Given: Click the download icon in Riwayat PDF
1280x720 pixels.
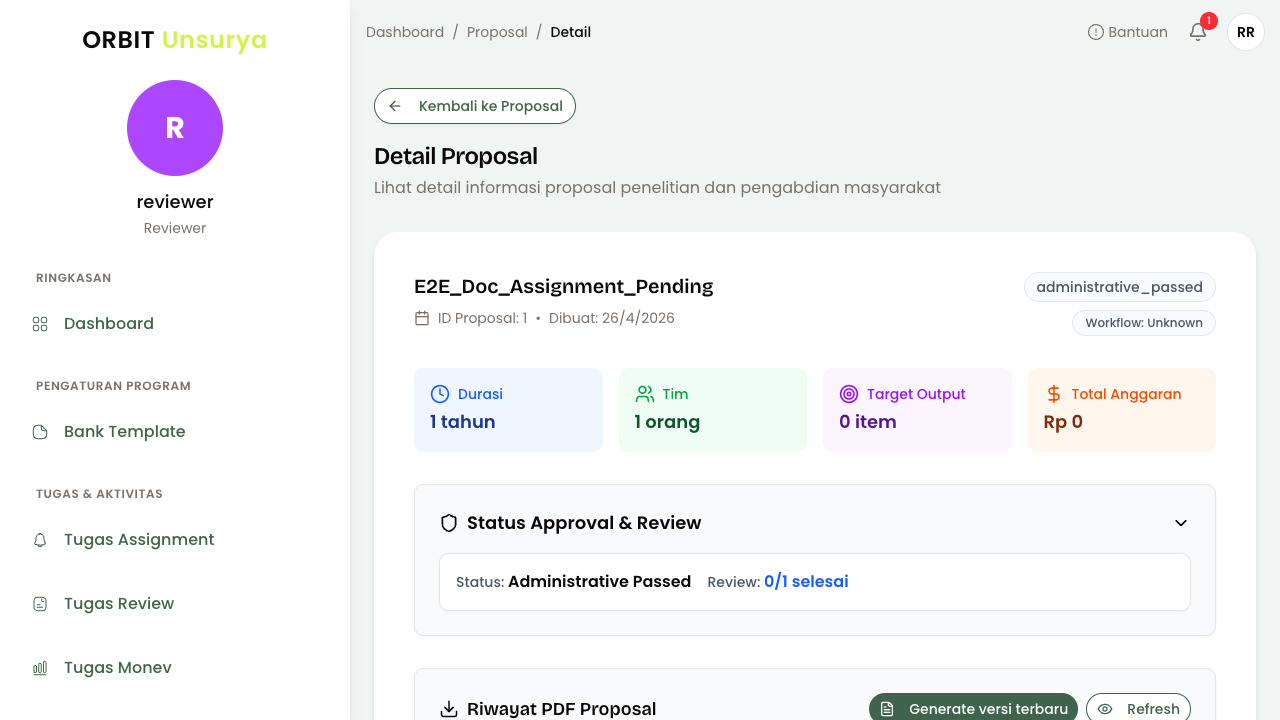Looking at the screenshot, I should tap(449, 709).
